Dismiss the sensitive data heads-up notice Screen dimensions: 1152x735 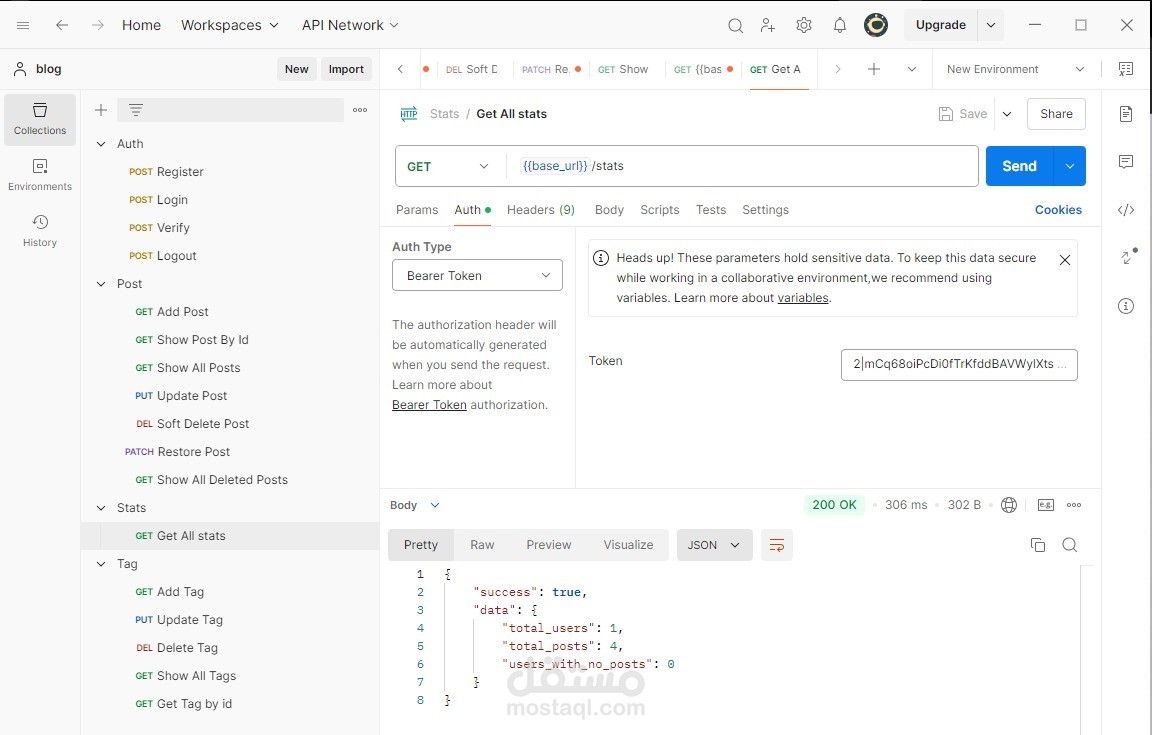point(1065,260)
